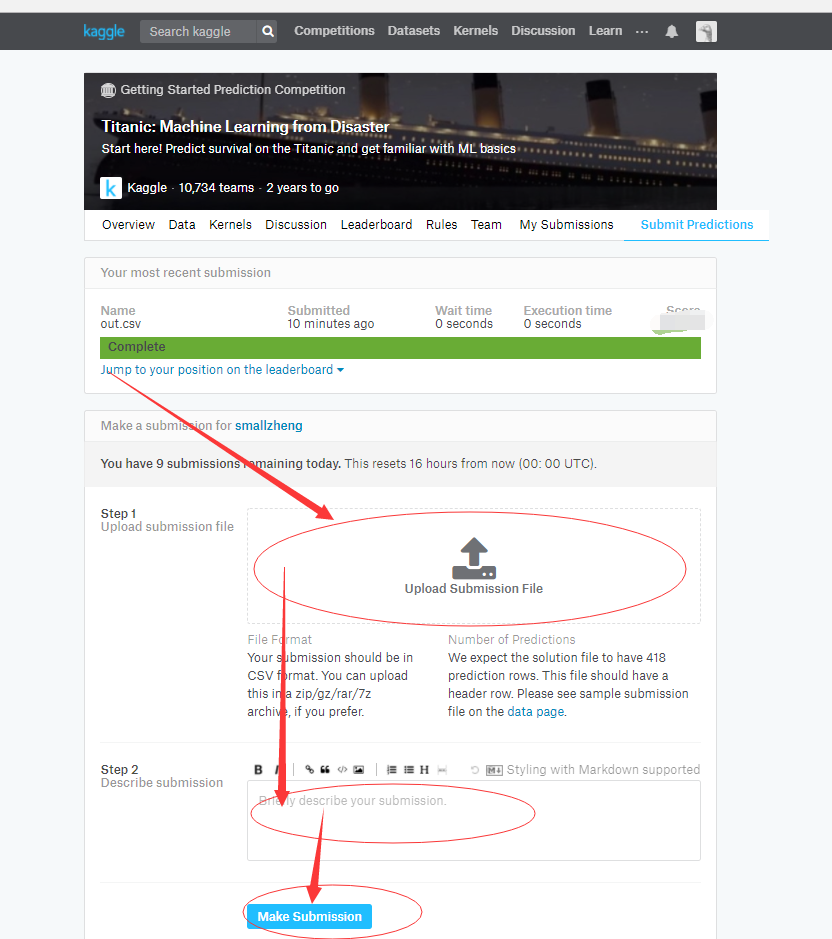The width and height of the screenshot is (832, 939).
Task: Click Upload Submission File label
Action: [473, 589]
